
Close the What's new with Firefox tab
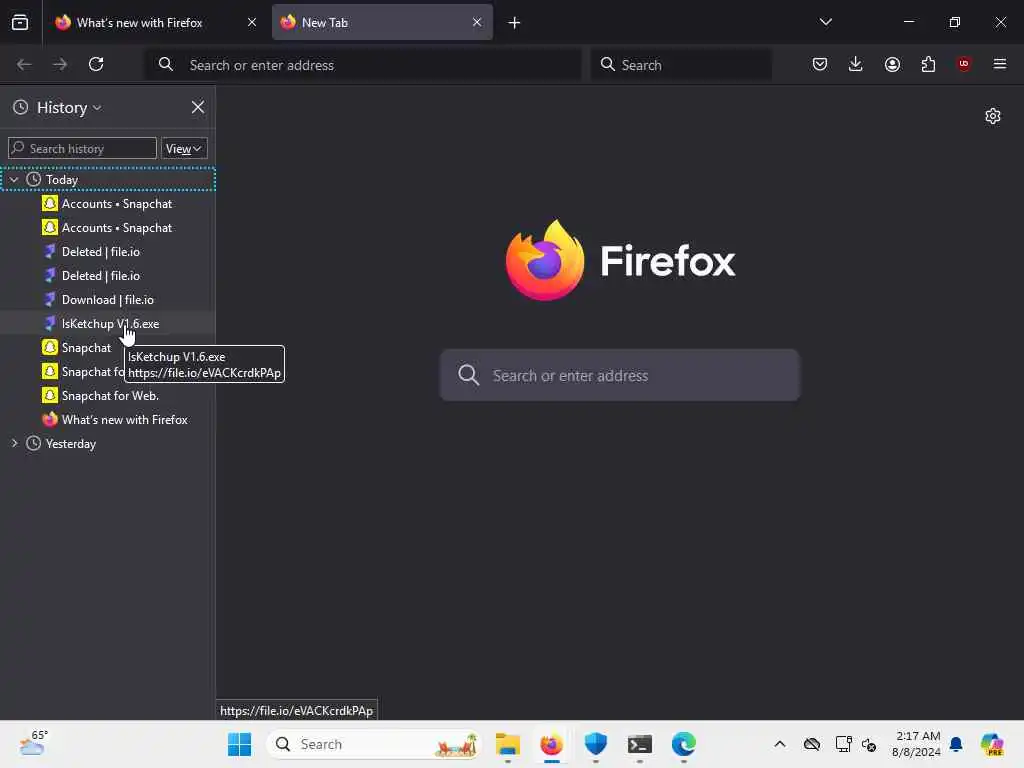252,22
